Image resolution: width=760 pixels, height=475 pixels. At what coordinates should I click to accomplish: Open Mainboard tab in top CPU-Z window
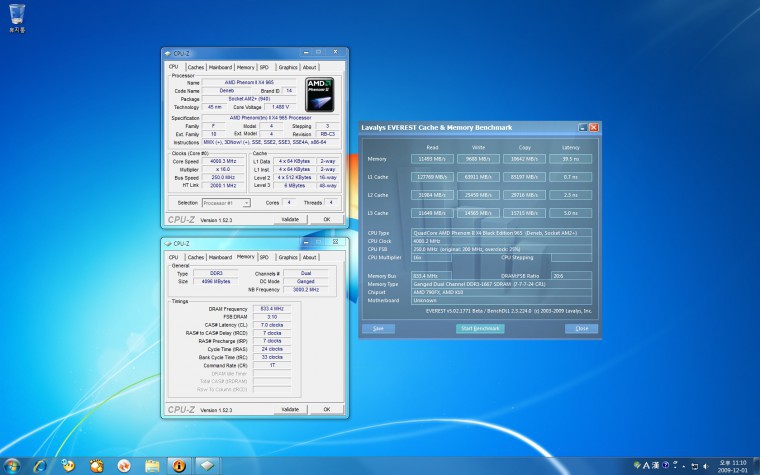(221, 67)
